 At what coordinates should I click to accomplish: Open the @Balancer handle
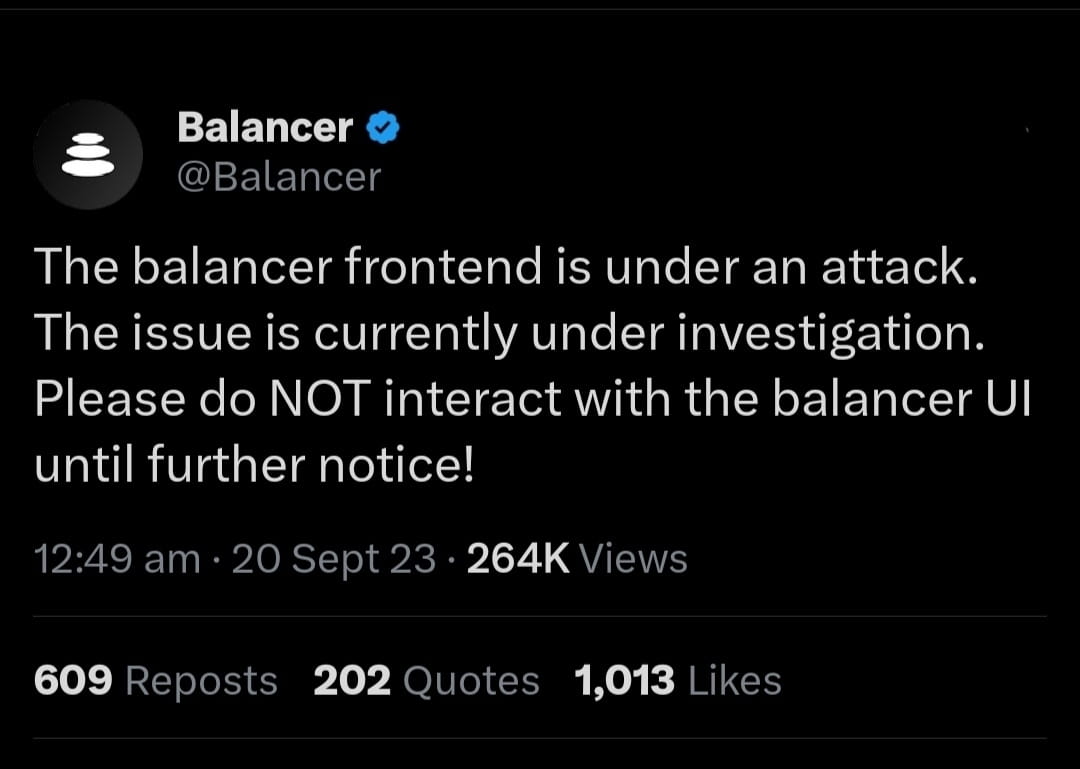pos(279,177)
